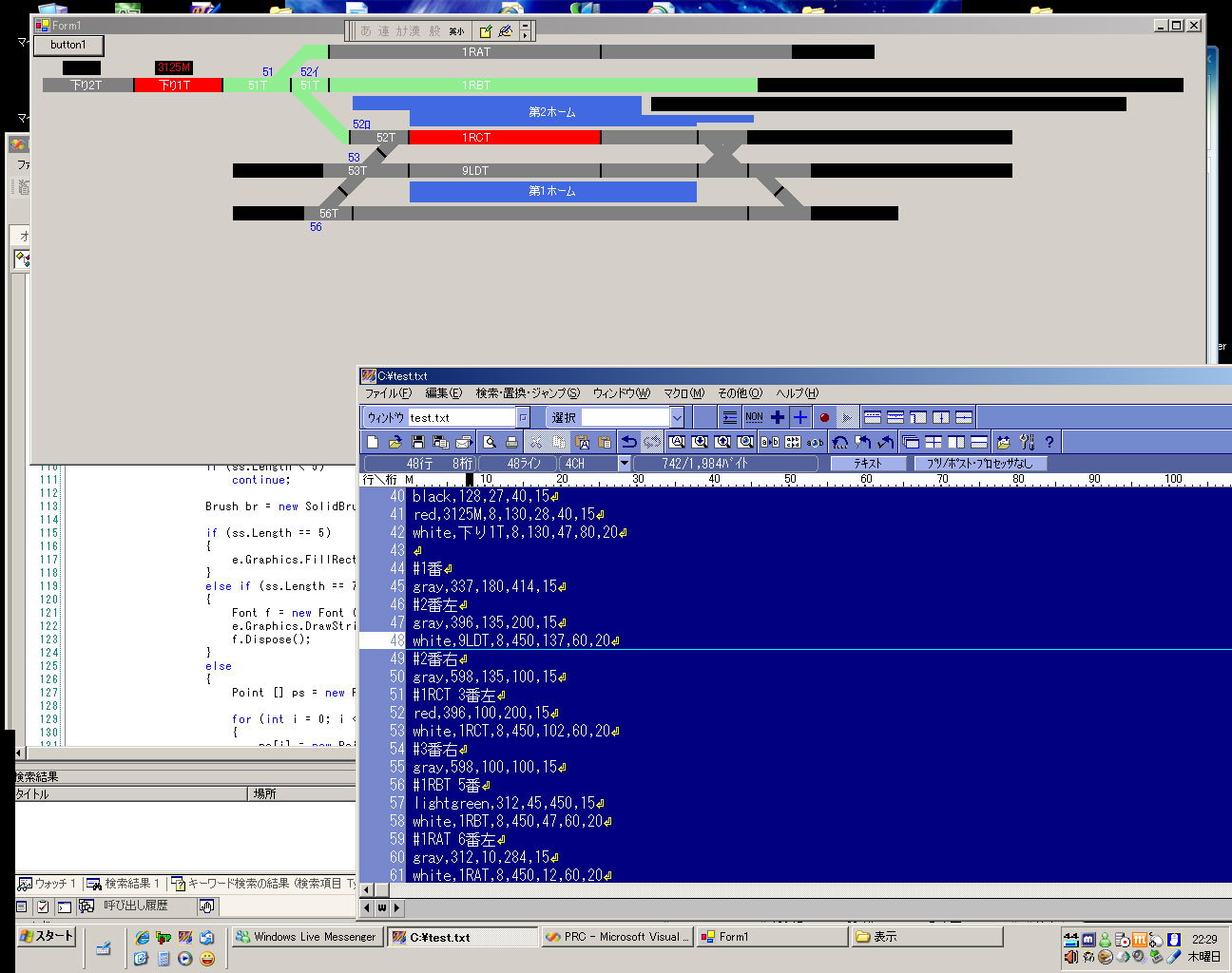Switch to PRC - Microsoft Visual taskbar button
Screen dimensions: 1232x973
(x=616, y=937)
